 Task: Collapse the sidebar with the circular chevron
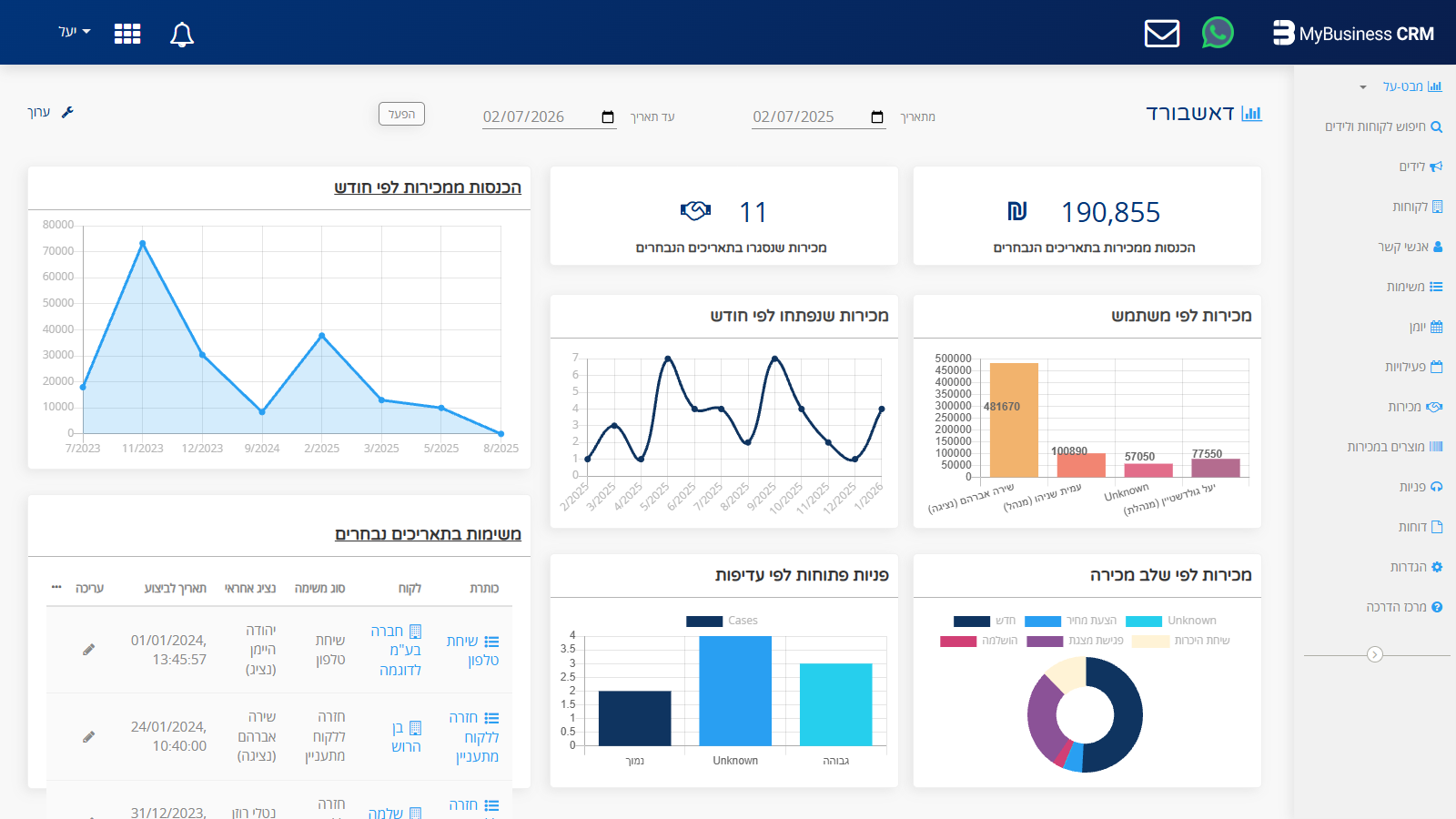1375,653
